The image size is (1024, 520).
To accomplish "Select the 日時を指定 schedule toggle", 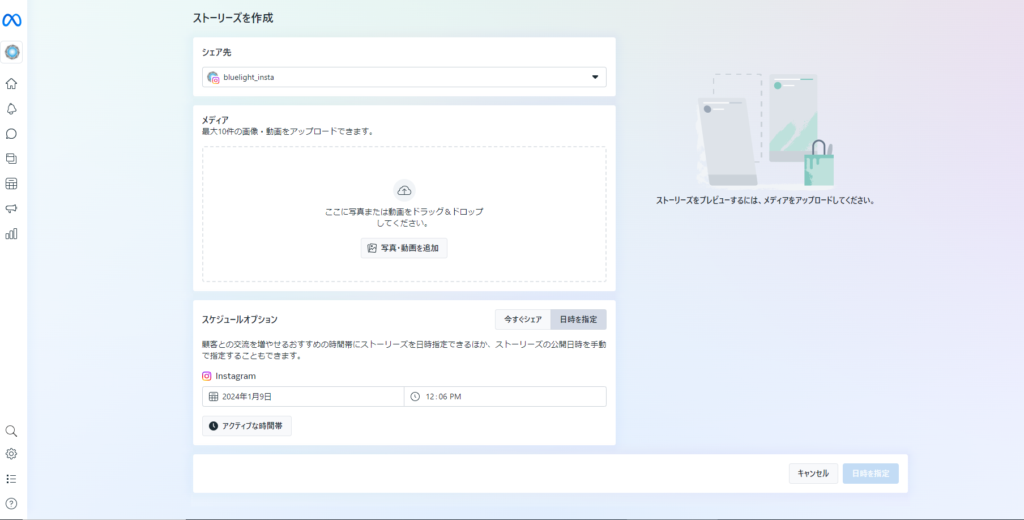I will 578,320.
